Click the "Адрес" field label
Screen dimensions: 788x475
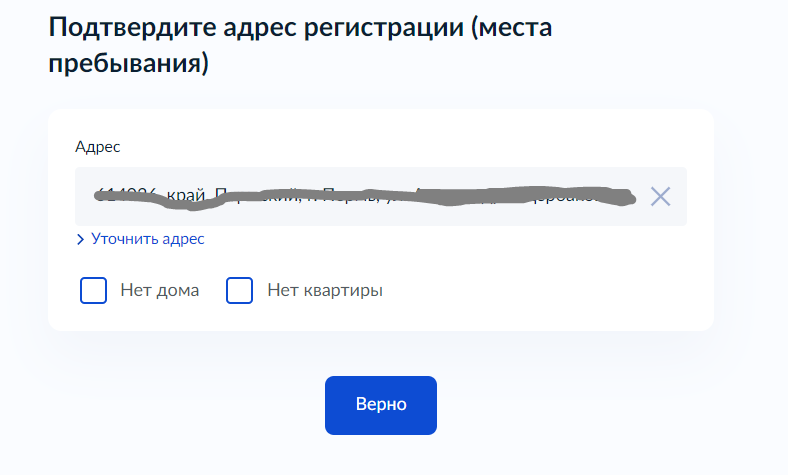[98, 147]
